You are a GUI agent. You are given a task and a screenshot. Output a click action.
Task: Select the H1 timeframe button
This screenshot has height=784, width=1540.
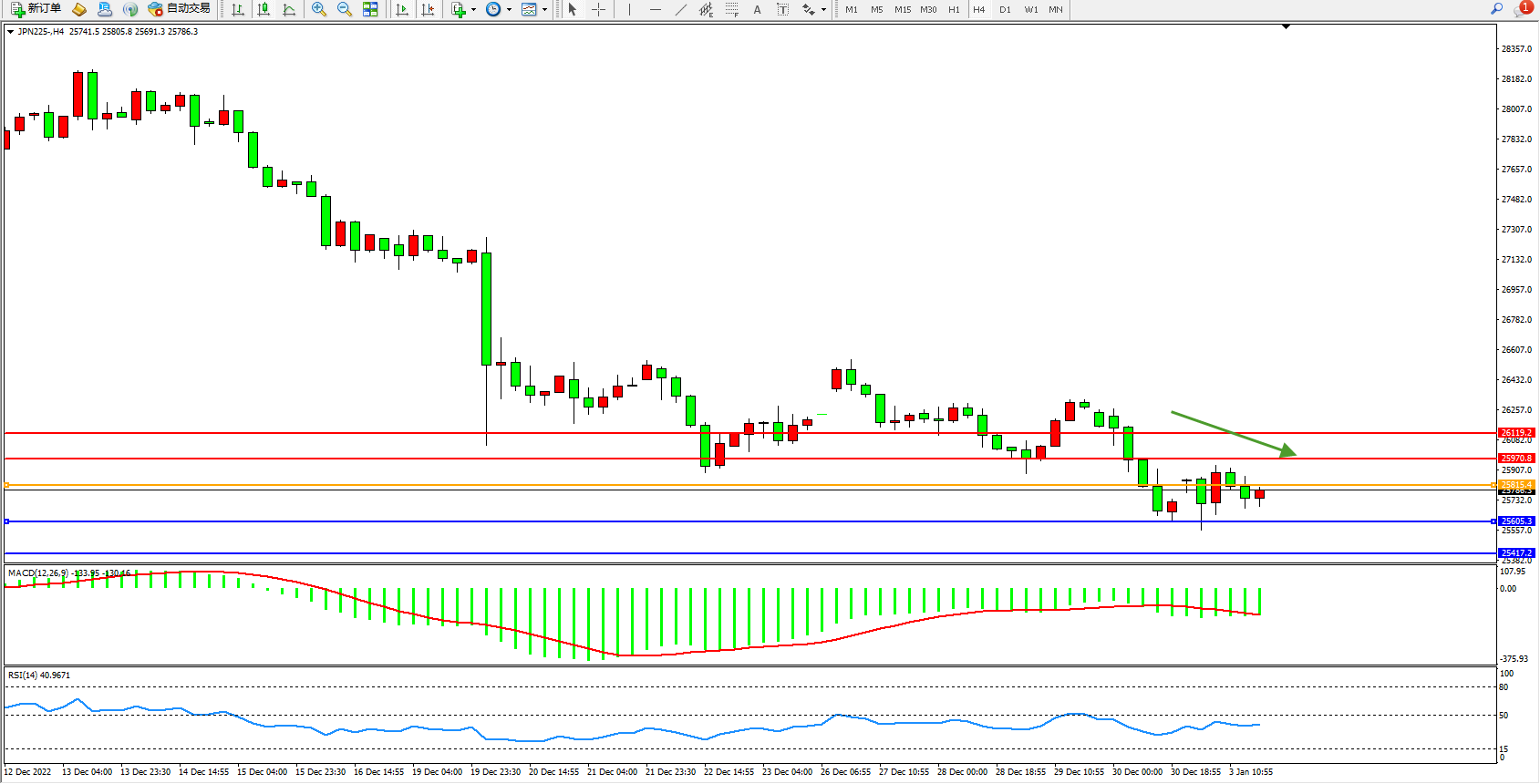tap(954, 9)
